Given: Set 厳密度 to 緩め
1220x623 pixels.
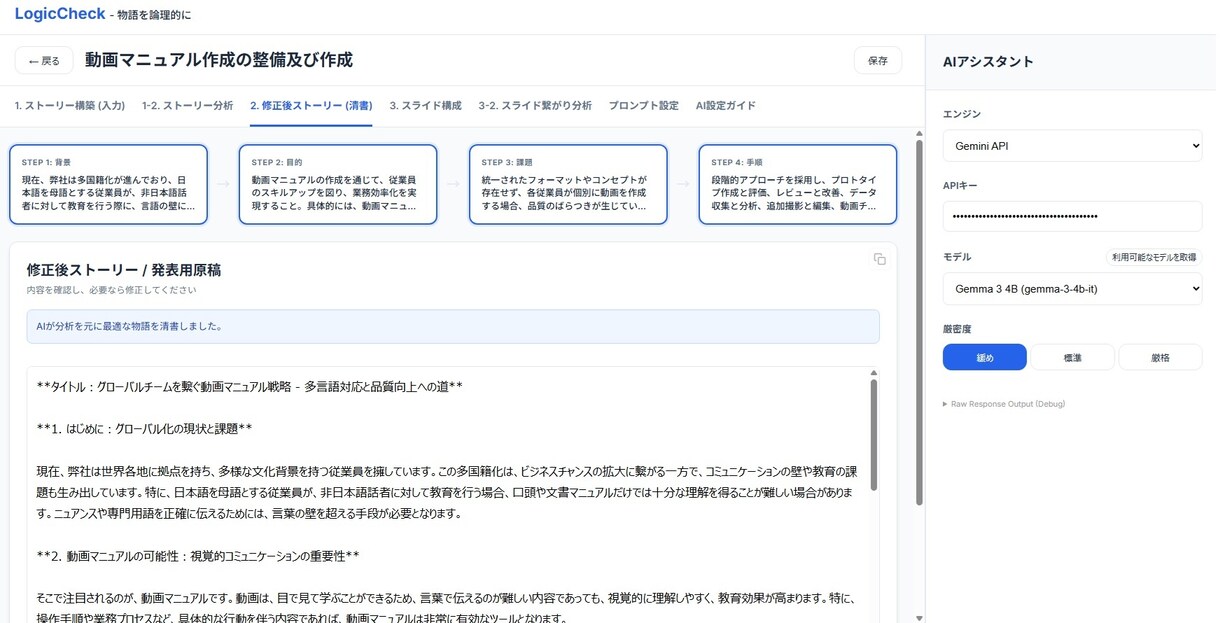Looking at the screenshot, I should (x=984, y=357).
